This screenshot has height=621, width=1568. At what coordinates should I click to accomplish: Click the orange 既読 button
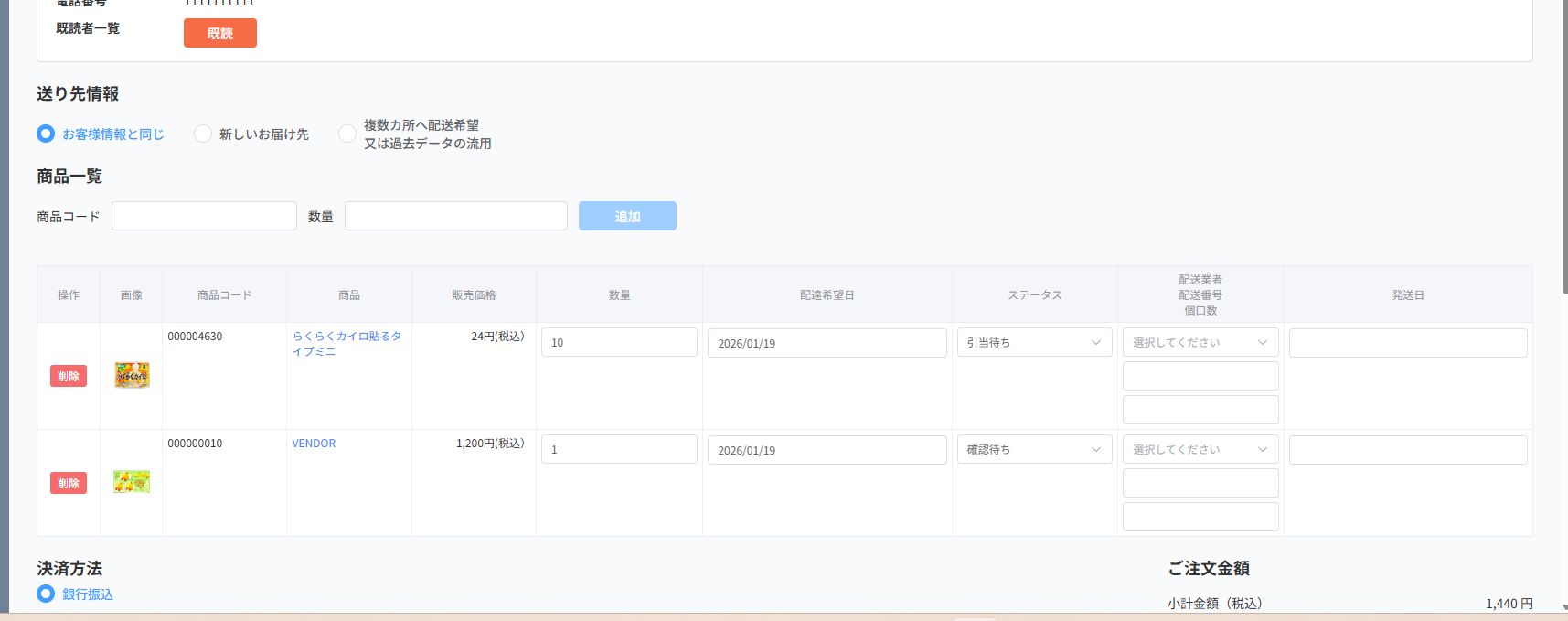[219, 33]
